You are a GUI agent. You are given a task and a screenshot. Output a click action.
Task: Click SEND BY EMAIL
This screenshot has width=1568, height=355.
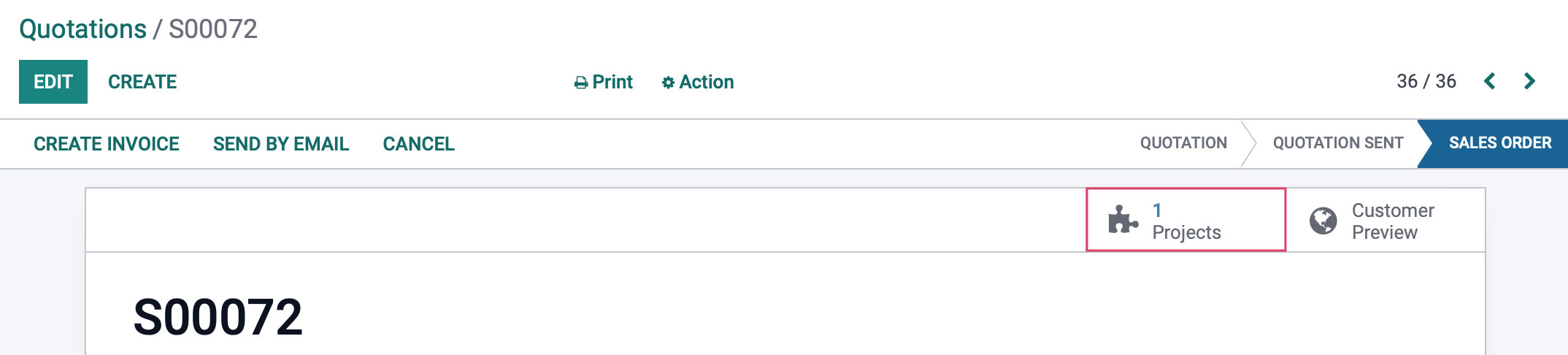click(281, 144)
